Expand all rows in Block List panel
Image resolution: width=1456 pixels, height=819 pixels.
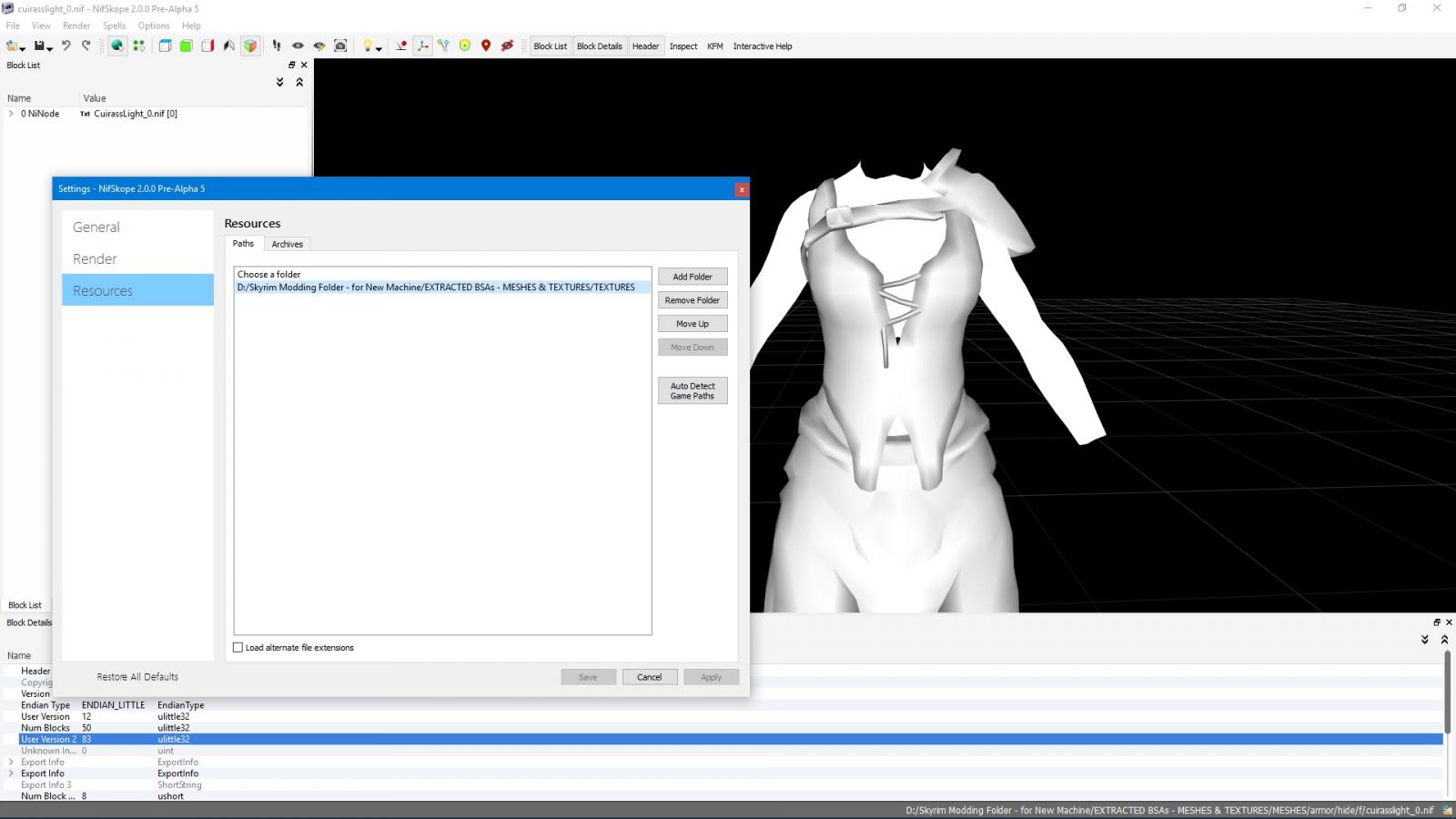click(x=279, y=82)
